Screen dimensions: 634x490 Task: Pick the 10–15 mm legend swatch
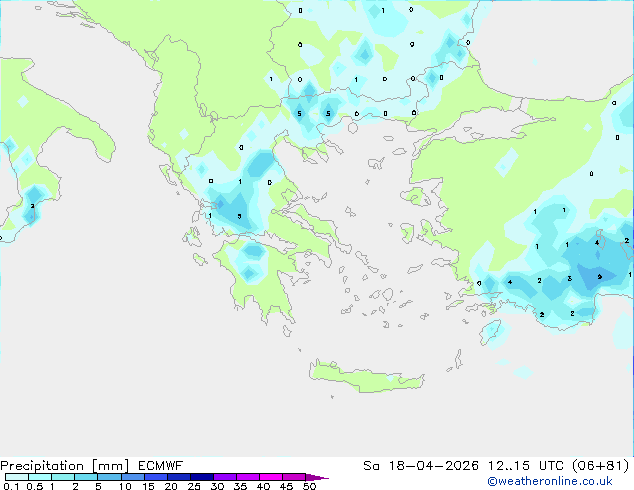(132, 477)
